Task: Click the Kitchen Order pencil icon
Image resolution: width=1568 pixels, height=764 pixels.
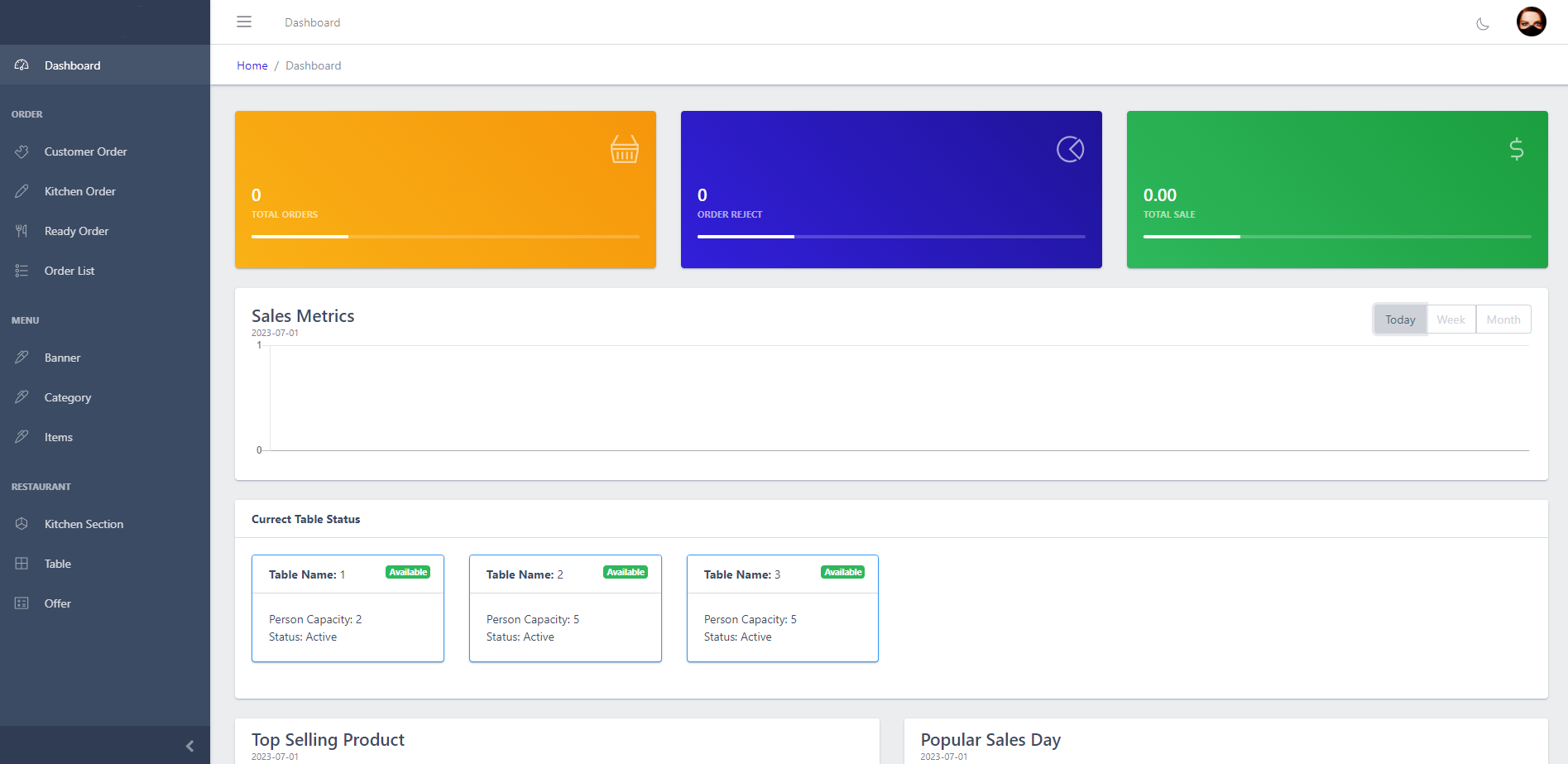Action: (22, 191)
